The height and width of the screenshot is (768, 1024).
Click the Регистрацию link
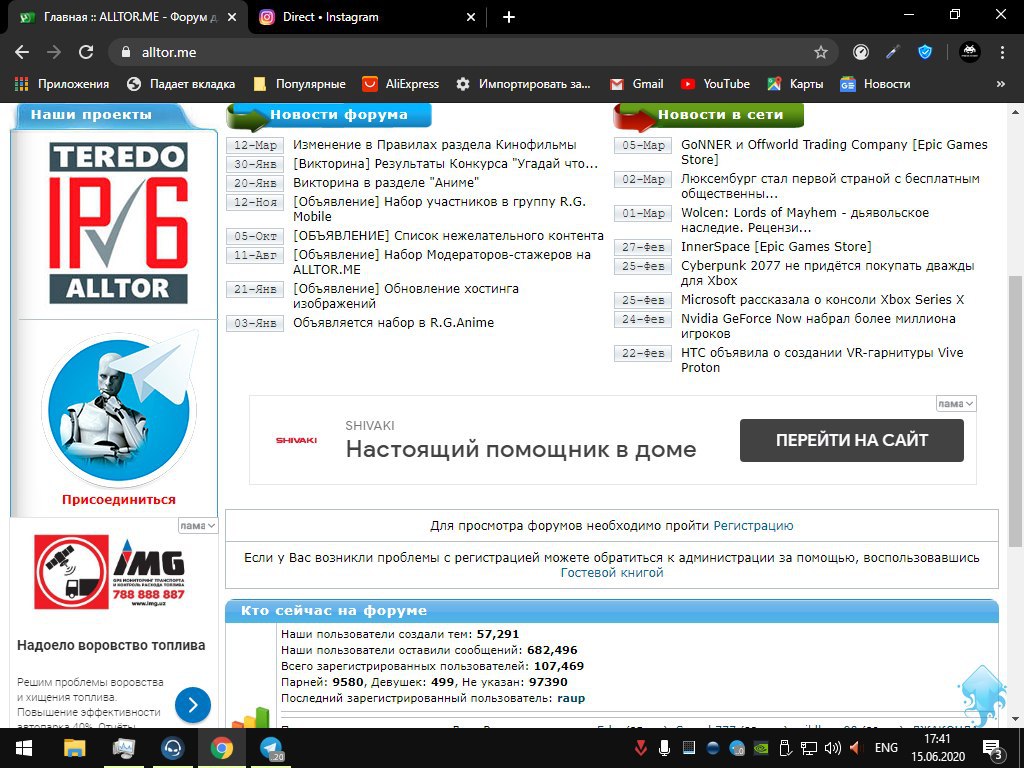click(x=753, y=526)
